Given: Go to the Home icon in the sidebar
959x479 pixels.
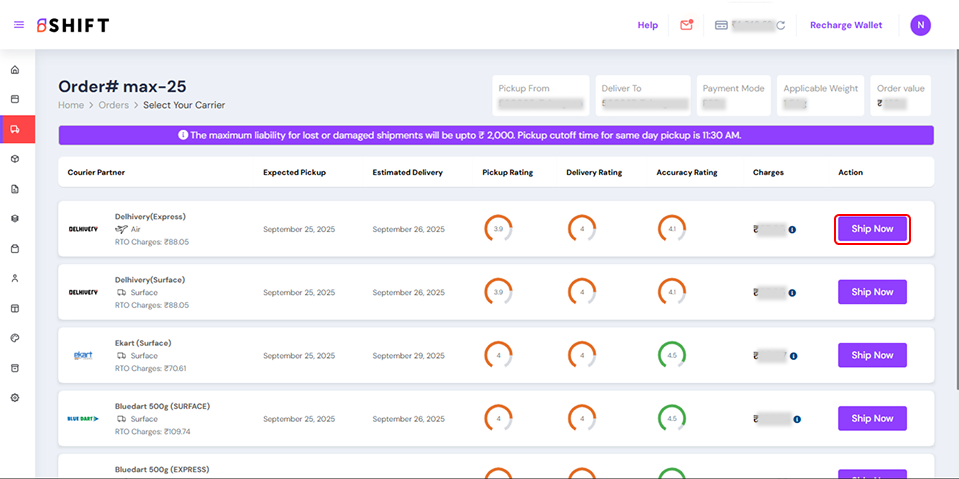Looking at the screenshot, I should point(15,70).
